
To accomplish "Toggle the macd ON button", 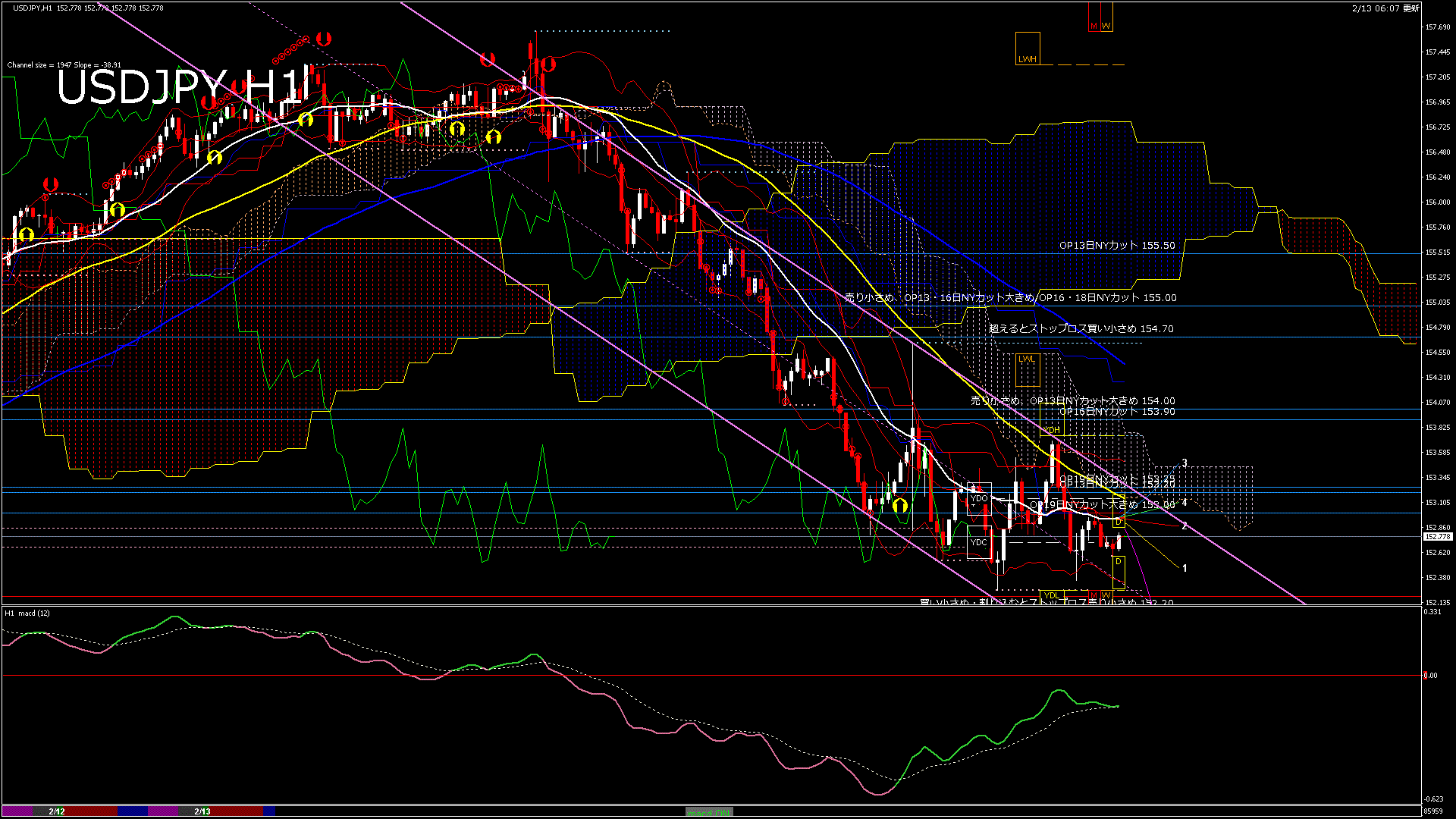I will tap(709, 811).
